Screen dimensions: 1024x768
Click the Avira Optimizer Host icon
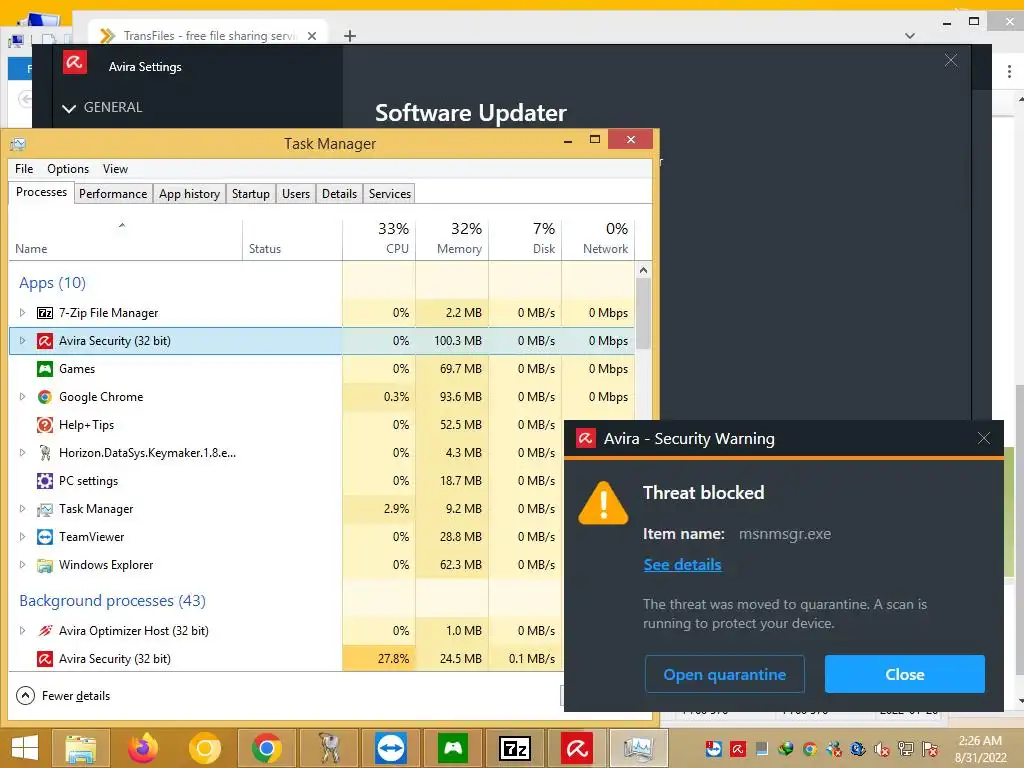pyautogui.click(x=44, y=631)
